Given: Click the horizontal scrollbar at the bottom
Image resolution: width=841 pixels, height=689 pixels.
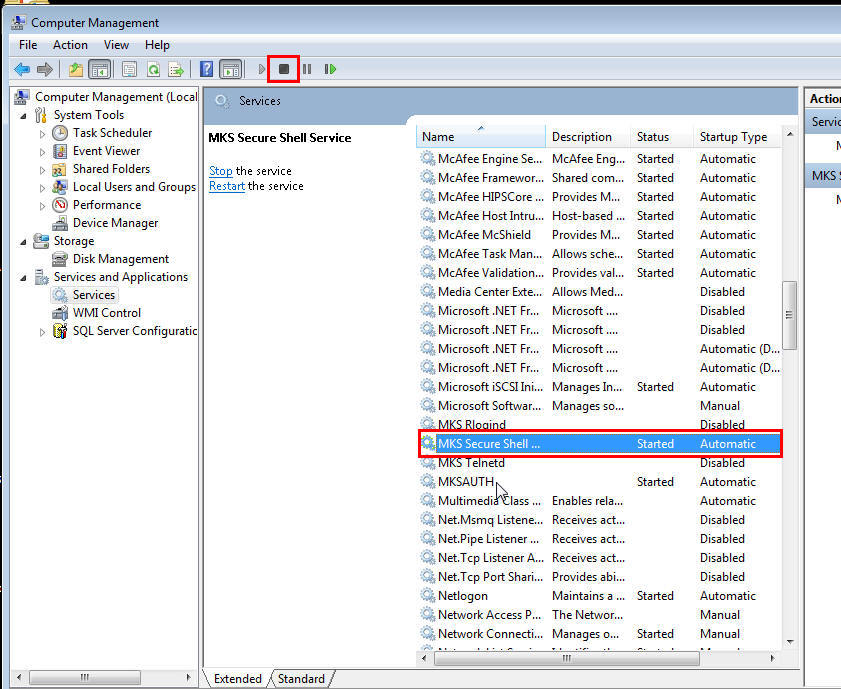Looking at the screenshot, I should tap(85, 677).
